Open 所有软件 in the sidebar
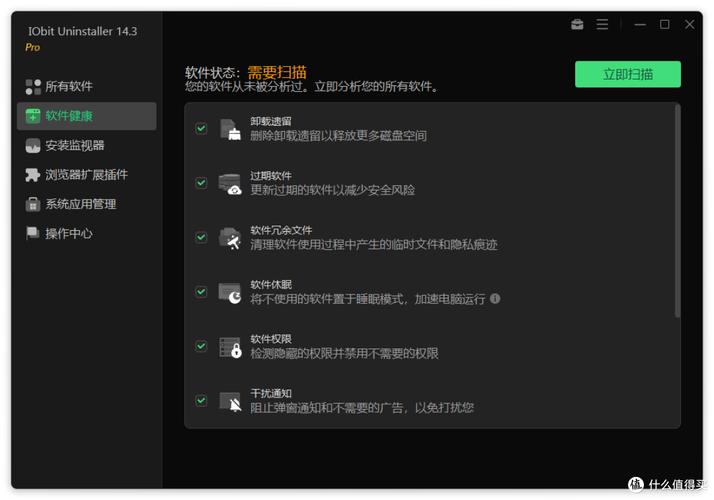Viewport: 714px width, 500px height. pos(87,87)
